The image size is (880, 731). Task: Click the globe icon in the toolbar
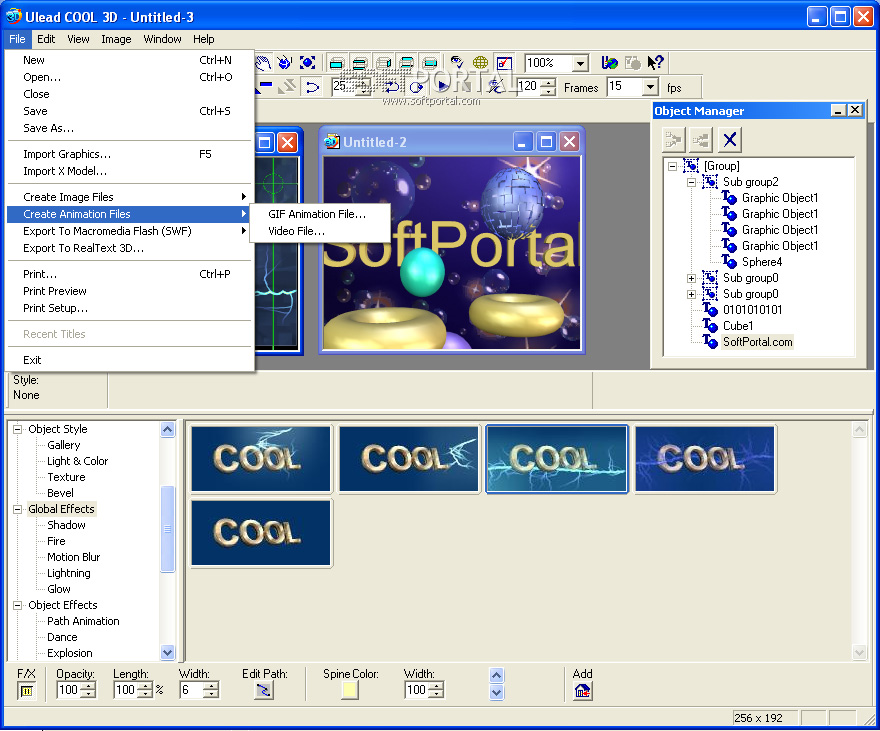480,63
